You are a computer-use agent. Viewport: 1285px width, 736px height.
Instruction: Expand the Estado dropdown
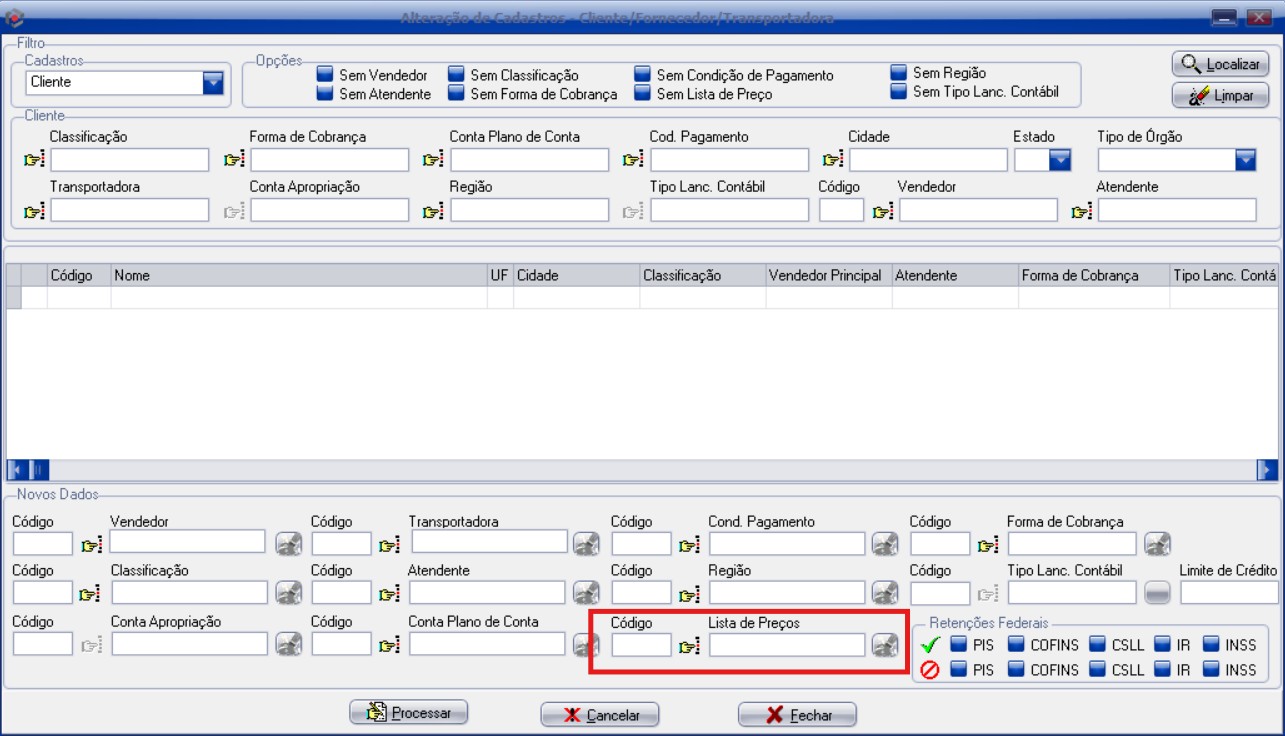pyautogui.click(x=1059, y=160)
